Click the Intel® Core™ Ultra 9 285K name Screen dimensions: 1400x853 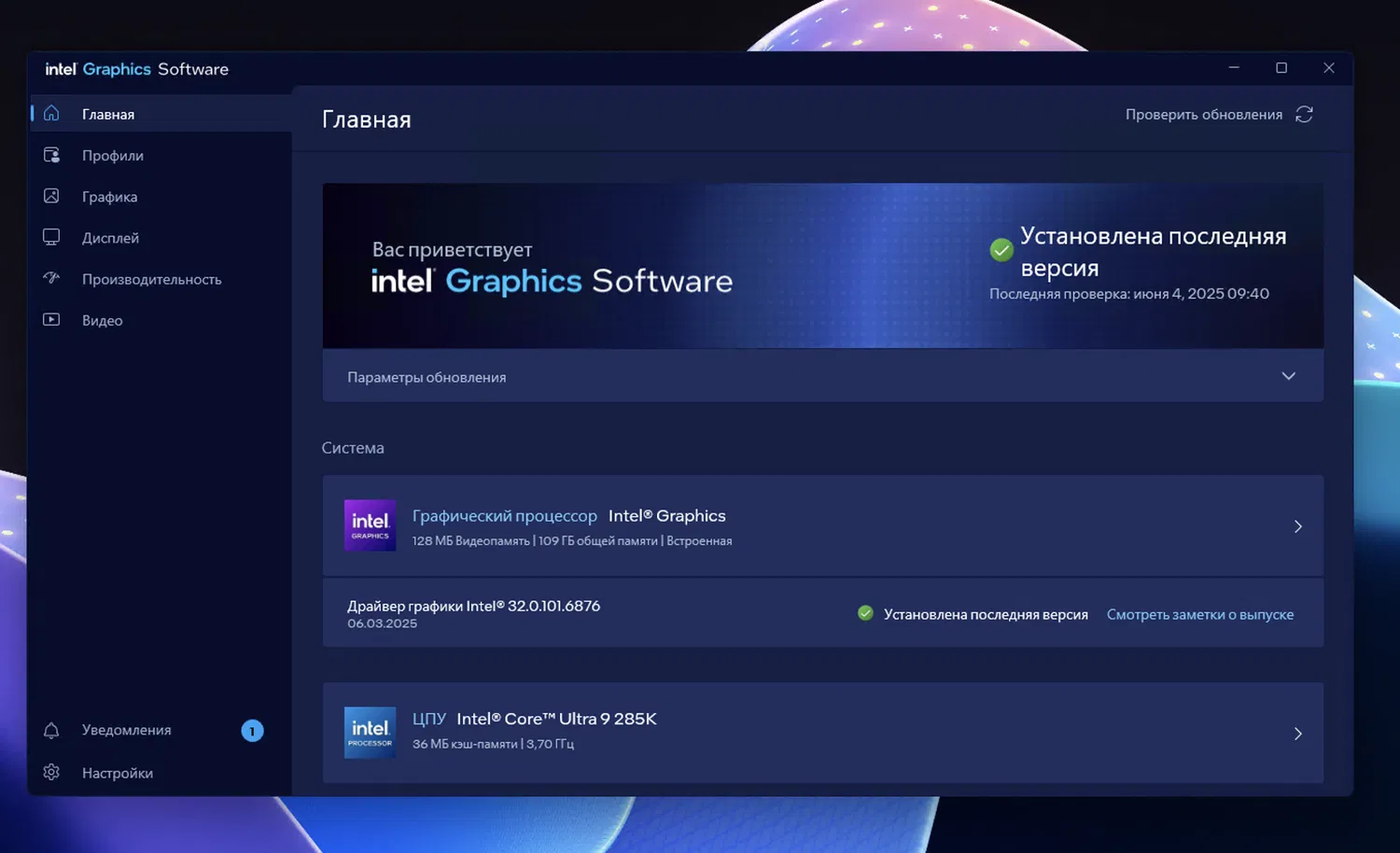[557, 719]
